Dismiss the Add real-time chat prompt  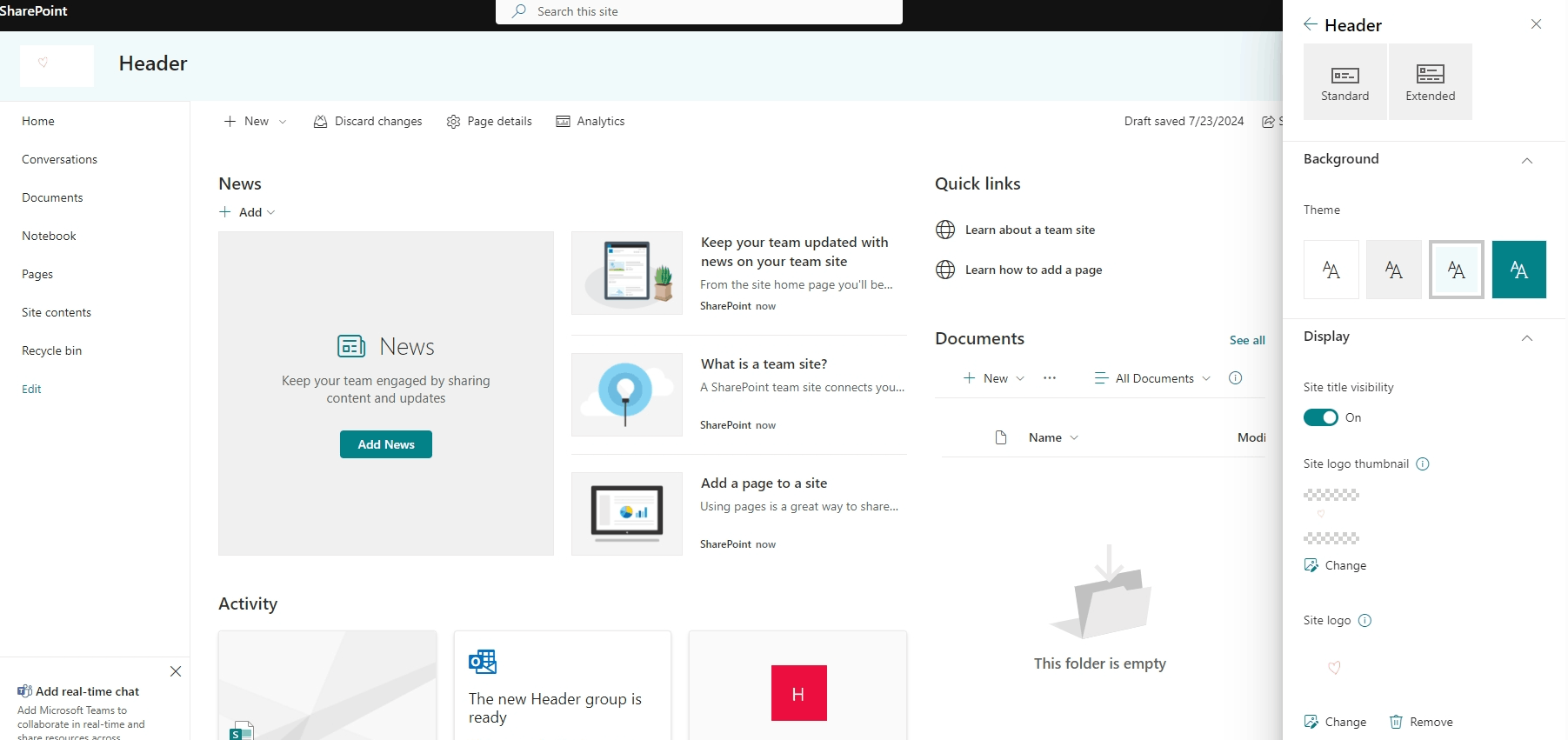176,671
